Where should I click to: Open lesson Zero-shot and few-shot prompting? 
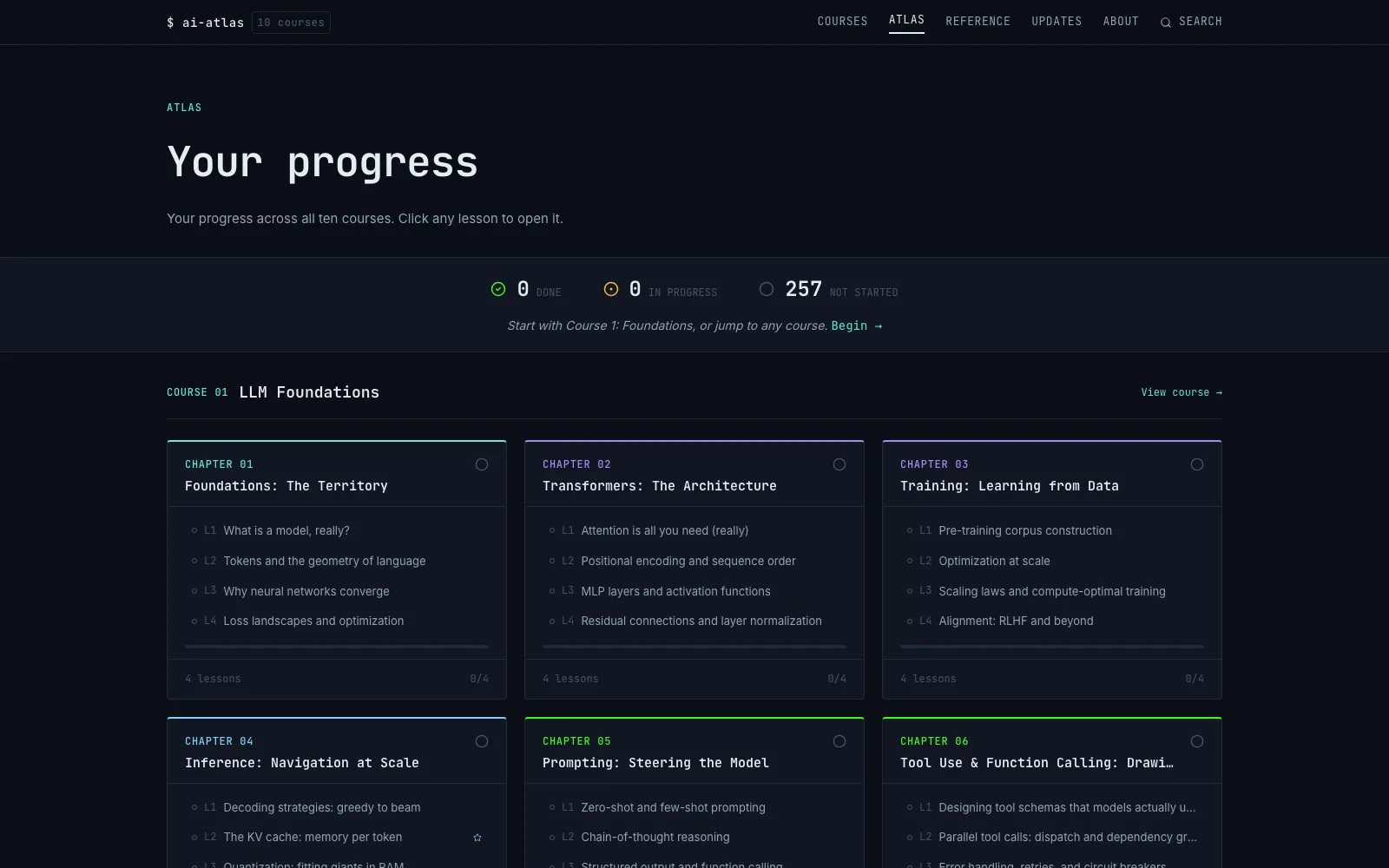point(694,807)
